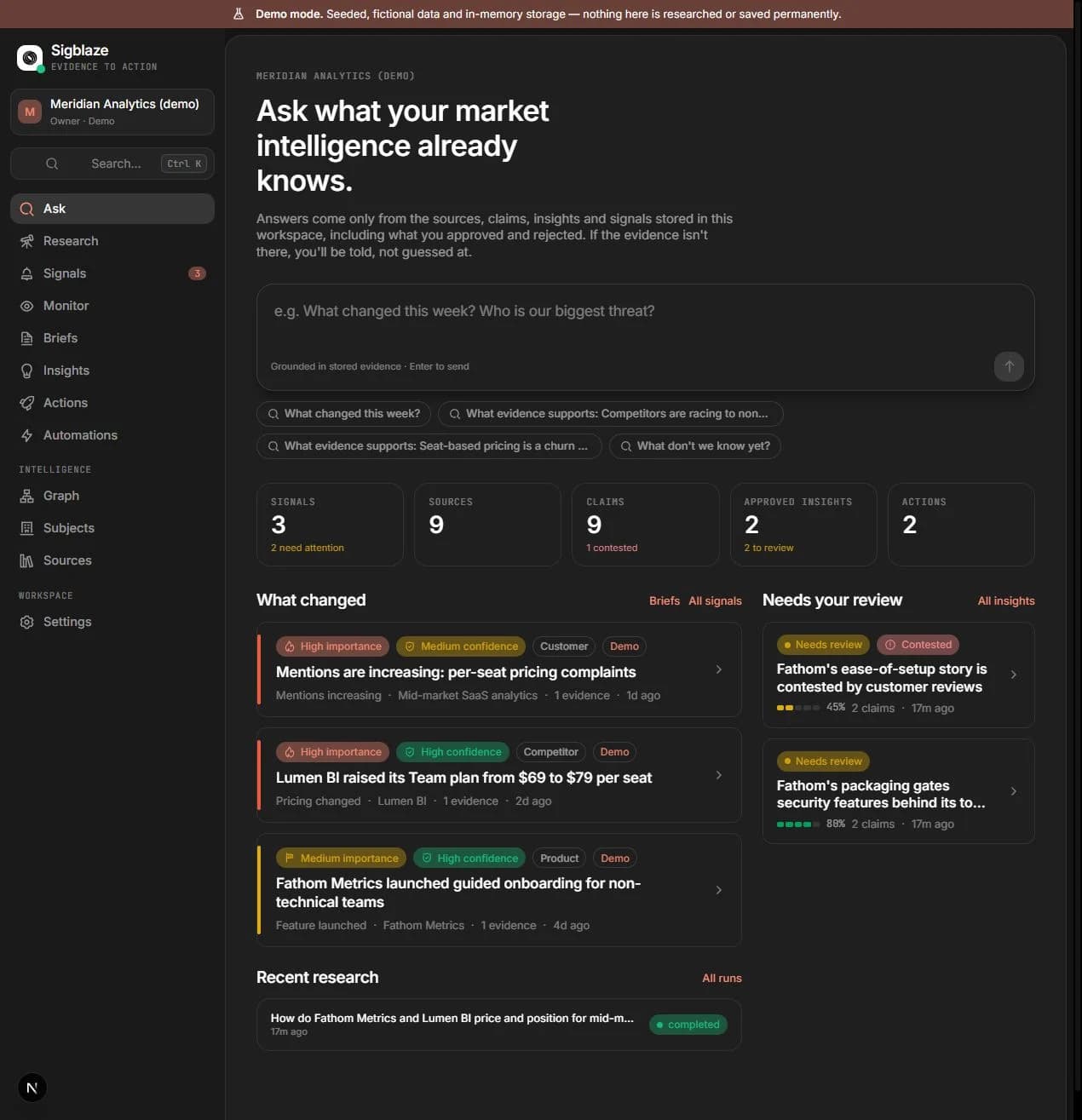Open the All insights link
This screenshot has height=1120, width=1082.
click(x=1006, y=600)
